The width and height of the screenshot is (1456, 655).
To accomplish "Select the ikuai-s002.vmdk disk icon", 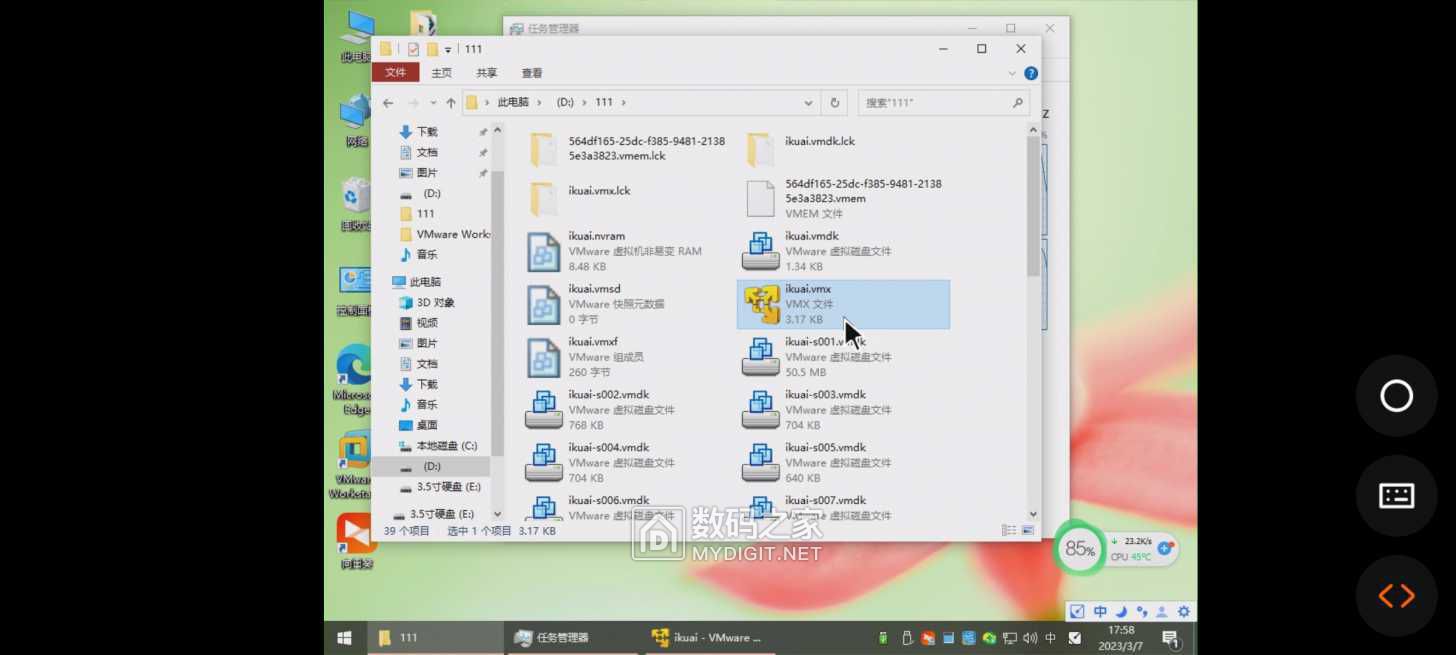I will 544,410.
